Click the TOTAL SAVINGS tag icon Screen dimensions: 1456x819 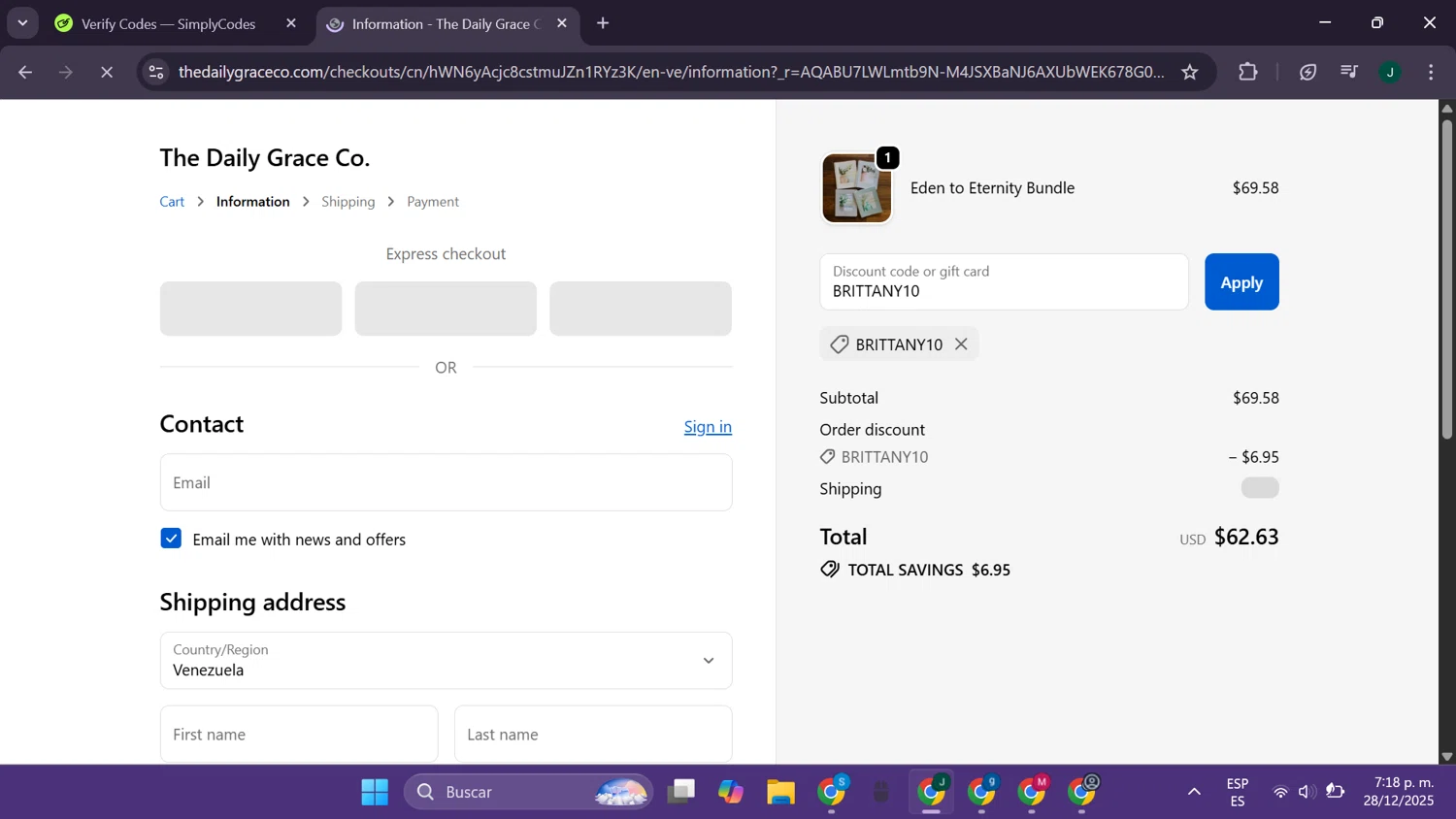[830, 570]
